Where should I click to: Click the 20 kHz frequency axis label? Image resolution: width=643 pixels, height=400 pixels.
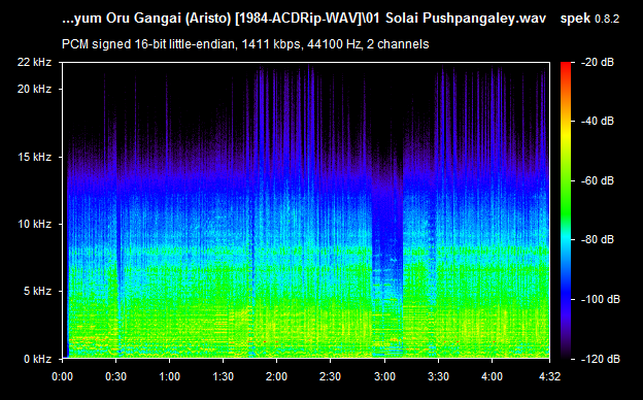tap(34, 89)
